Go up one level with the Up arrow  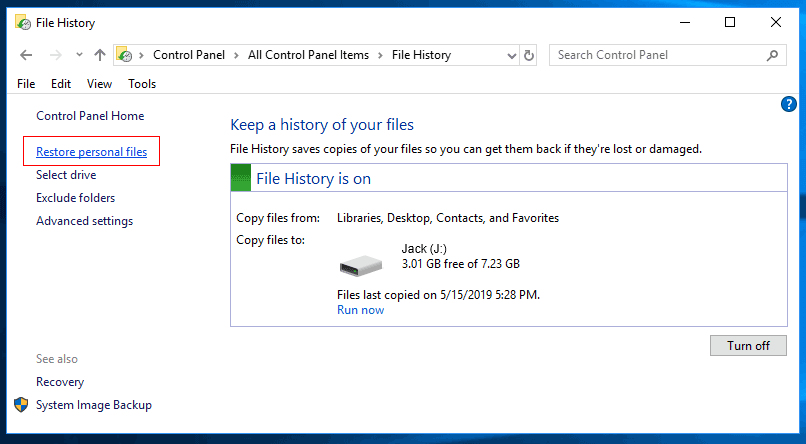point(100,55)
